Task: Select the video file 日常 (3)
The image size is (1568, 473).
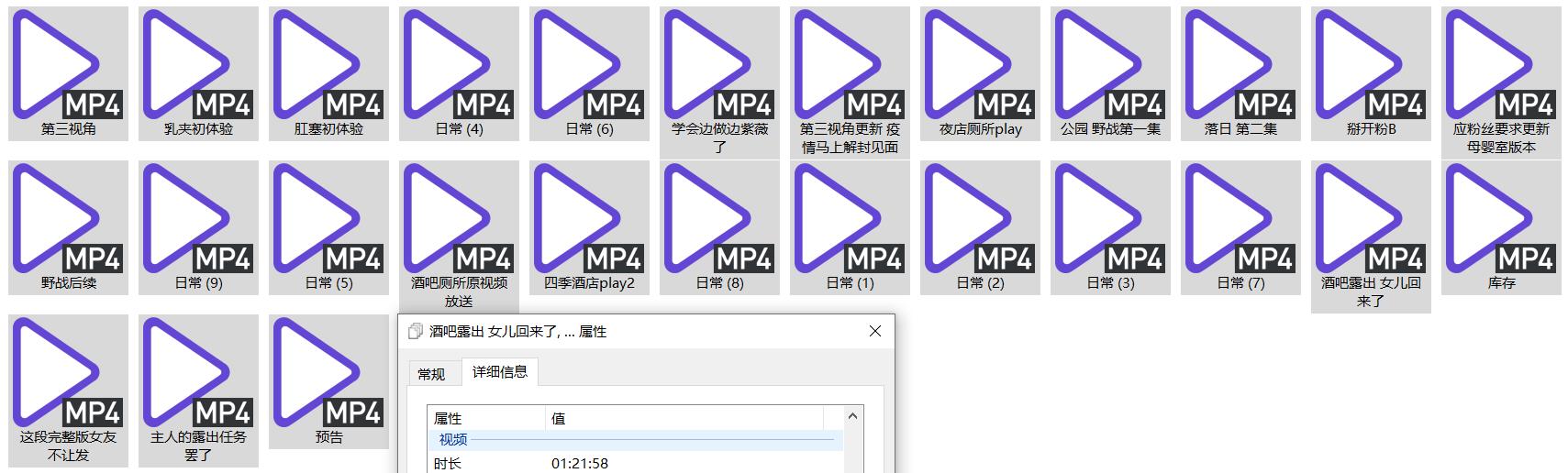Action: 1111,227
